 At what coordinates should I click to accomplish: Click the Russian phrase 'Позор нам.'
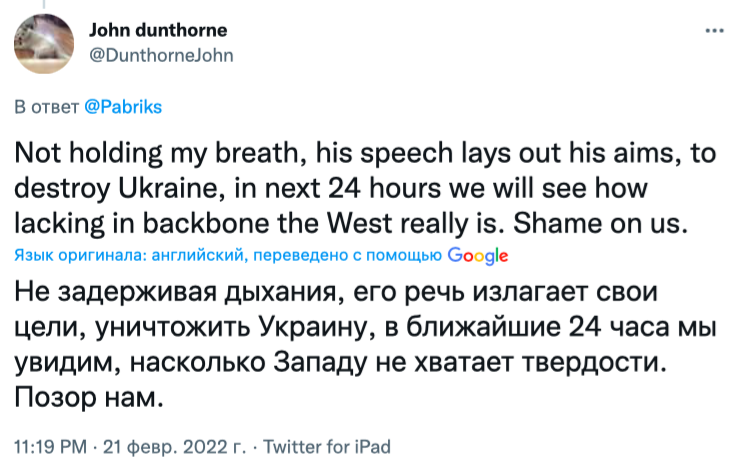tap(88, 396)
